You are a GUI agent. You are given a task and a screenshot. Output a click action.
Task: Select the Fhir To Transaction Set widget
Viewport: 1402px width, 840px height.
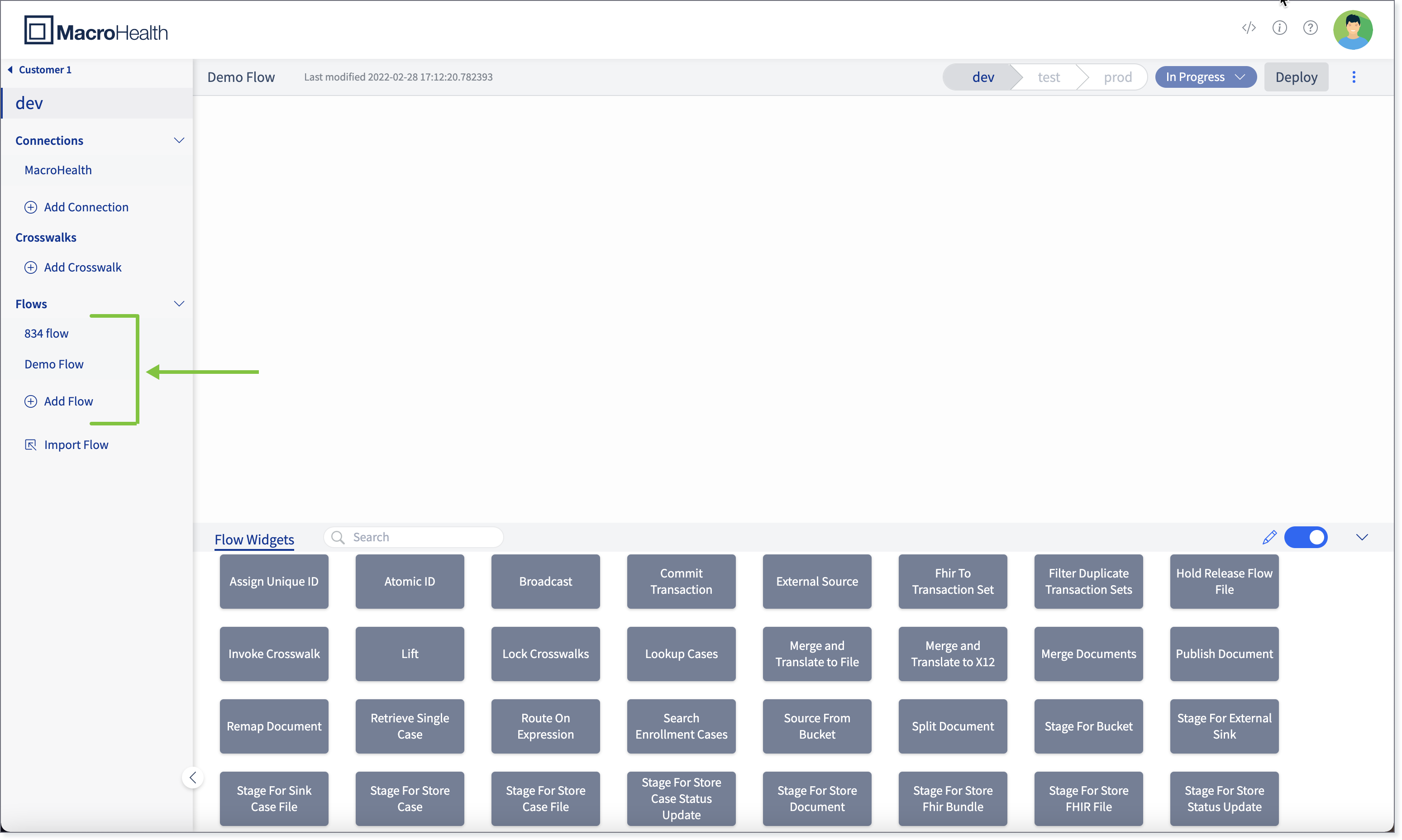(x=953, y=581)
